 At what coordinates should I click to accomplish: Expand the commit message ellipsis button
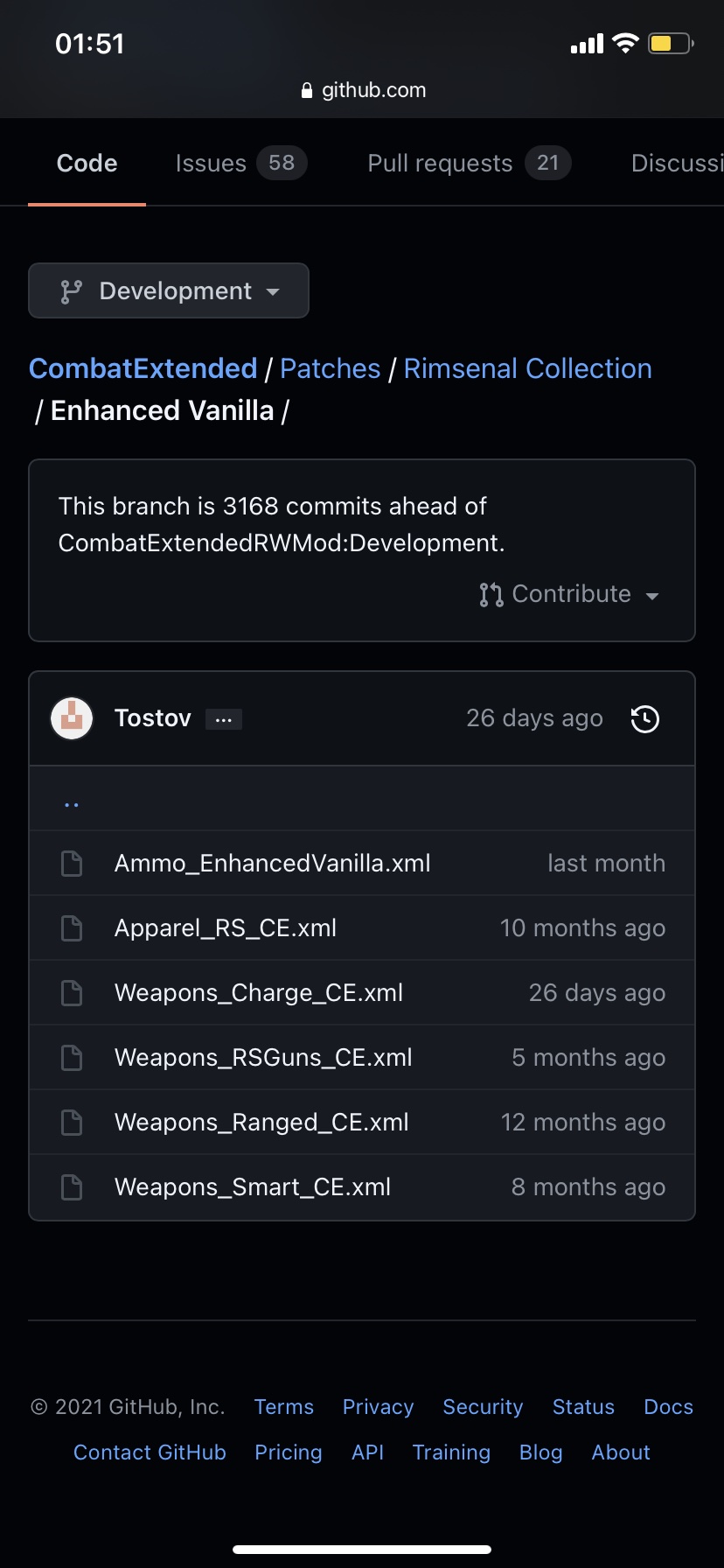(224, 719)
